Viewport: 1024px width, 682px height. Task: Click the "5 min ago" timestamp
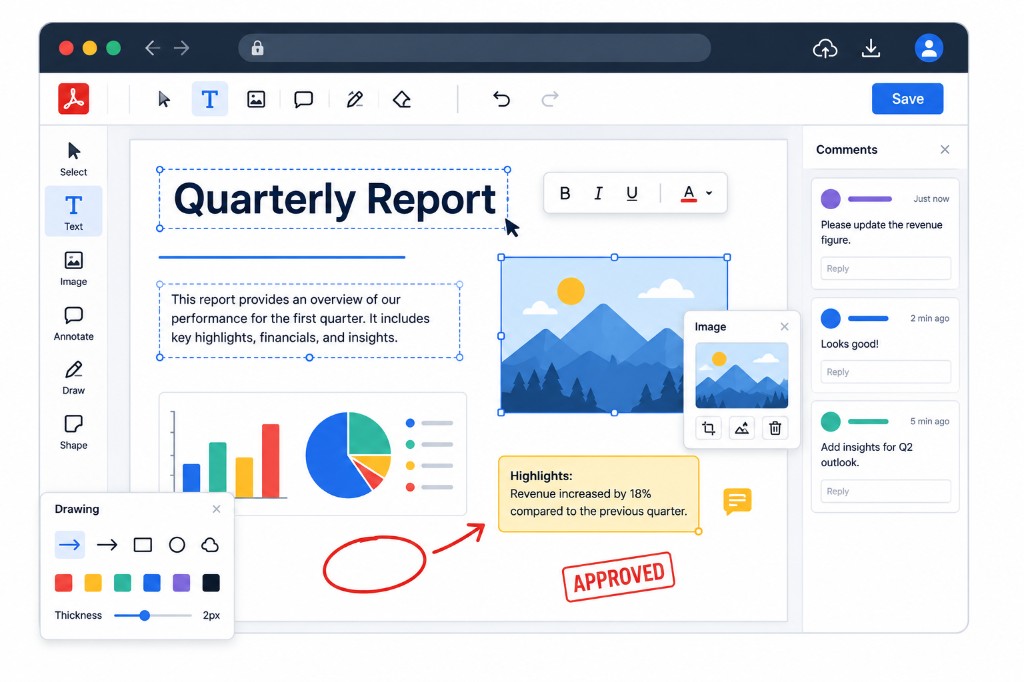[x=929, y=421]
